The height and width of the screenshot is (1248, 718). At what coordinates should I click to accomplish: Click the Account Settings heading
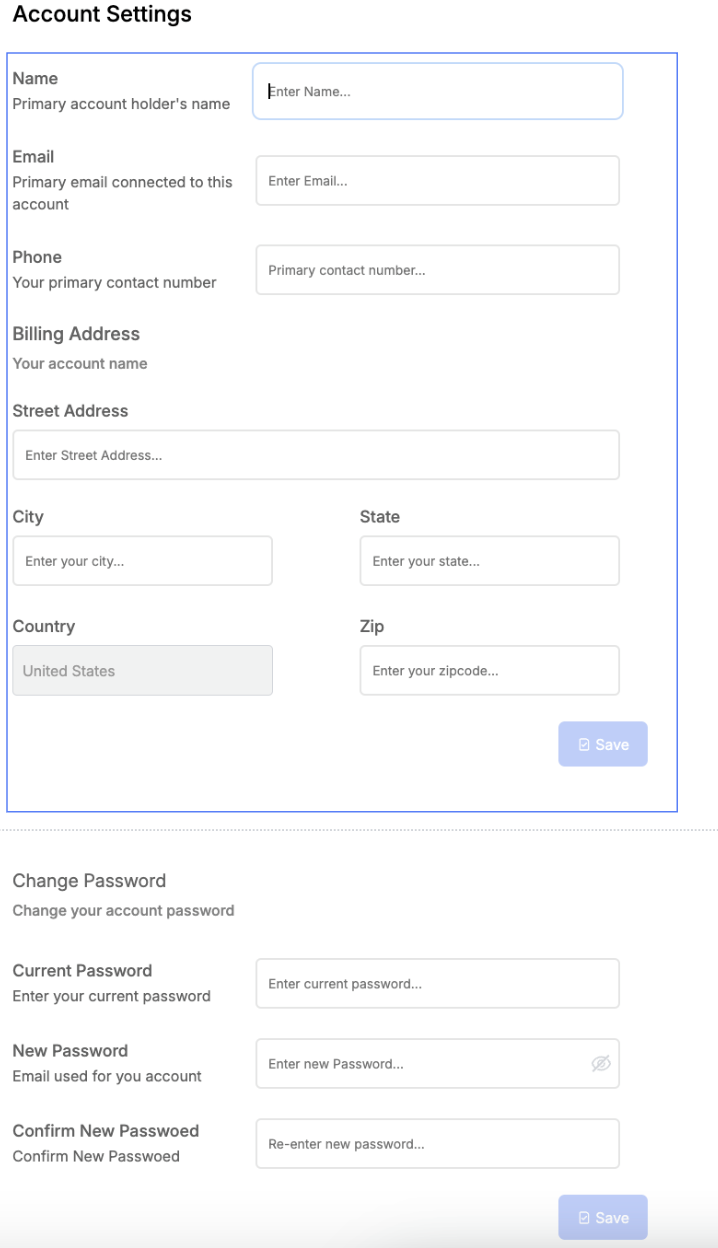coord(102,15)
